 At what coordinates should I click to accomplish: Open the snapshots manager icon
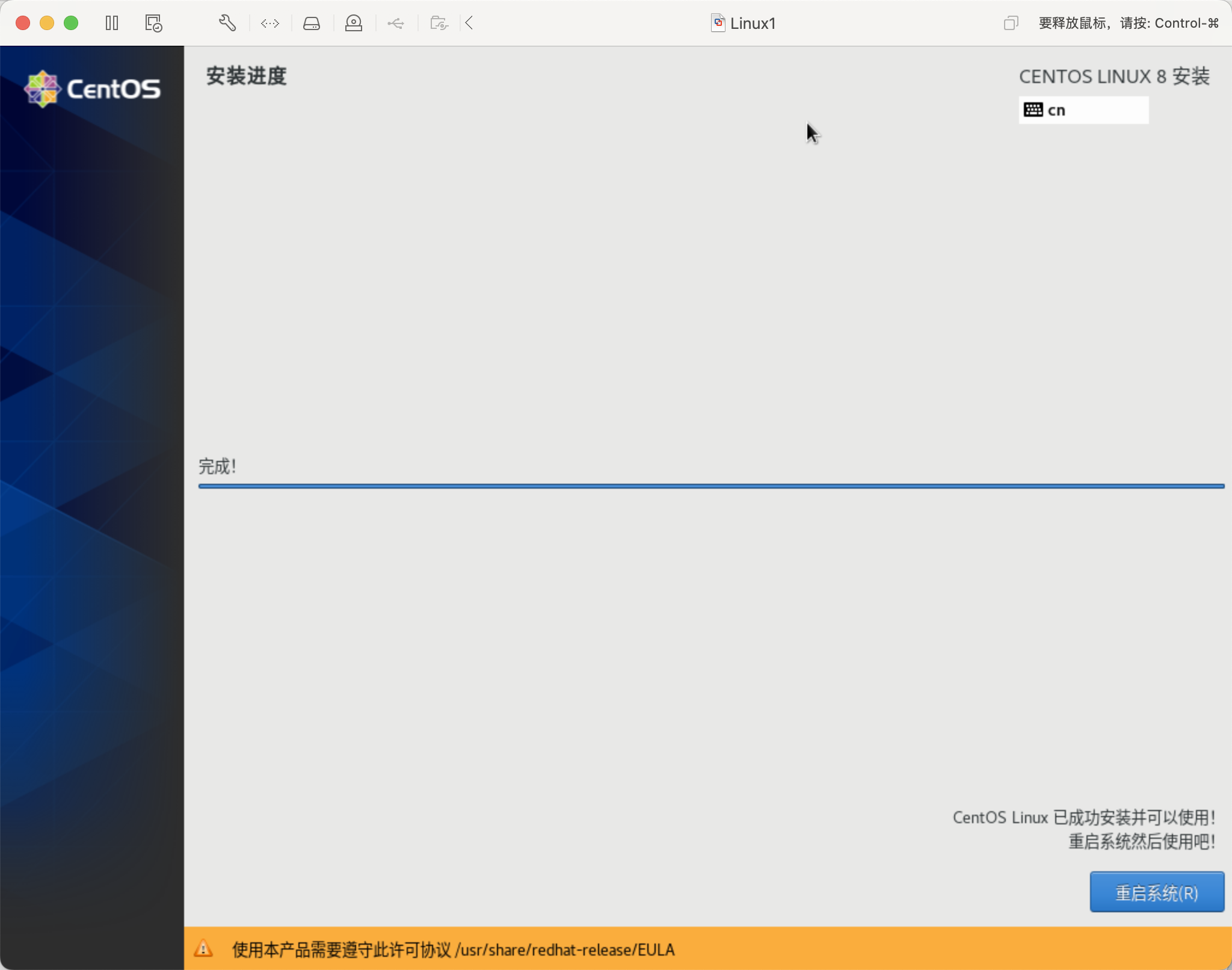coord(153,23)
